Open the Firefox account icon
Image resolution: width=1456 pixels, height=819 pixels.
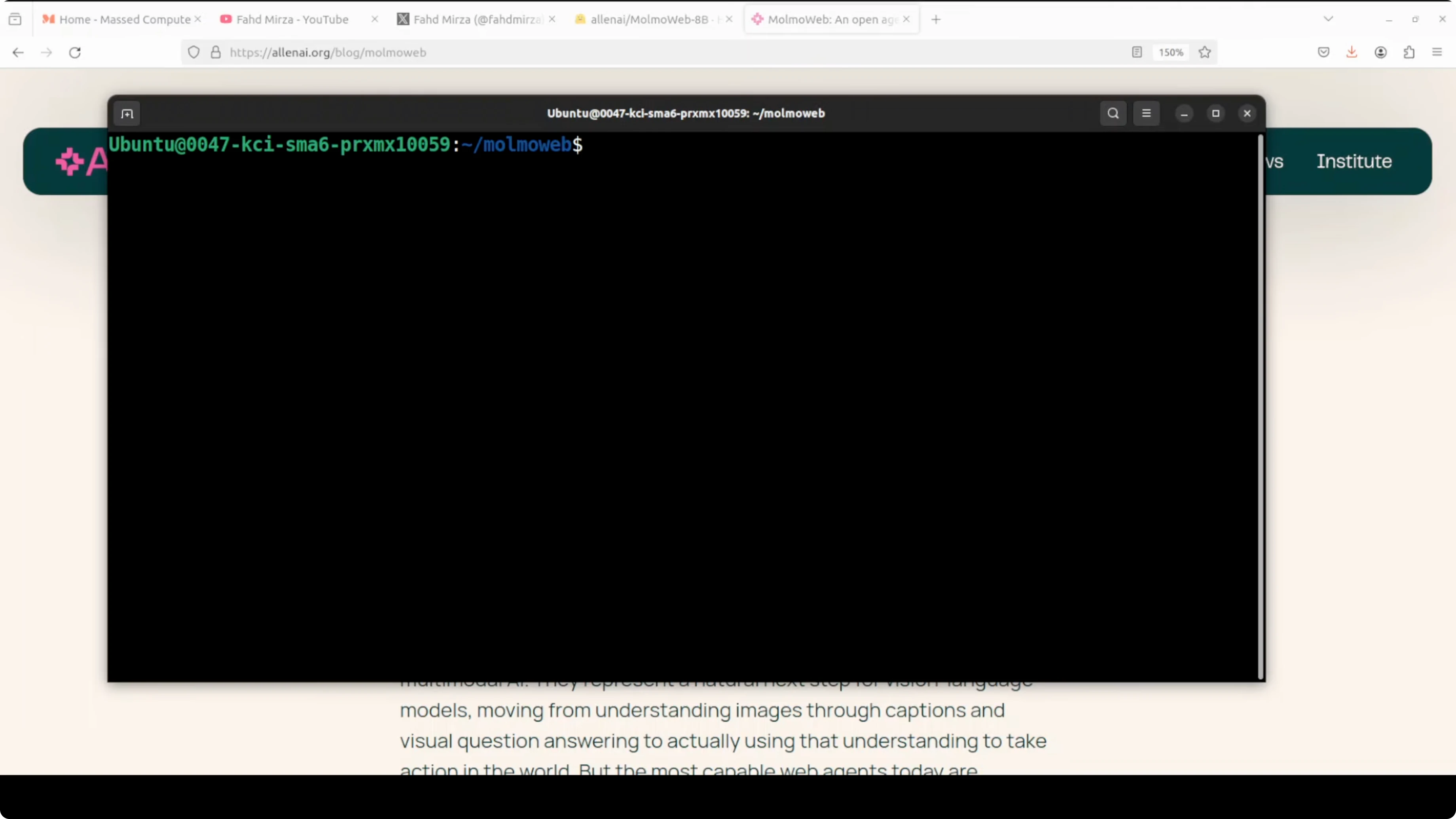[x=1380, y=53]
